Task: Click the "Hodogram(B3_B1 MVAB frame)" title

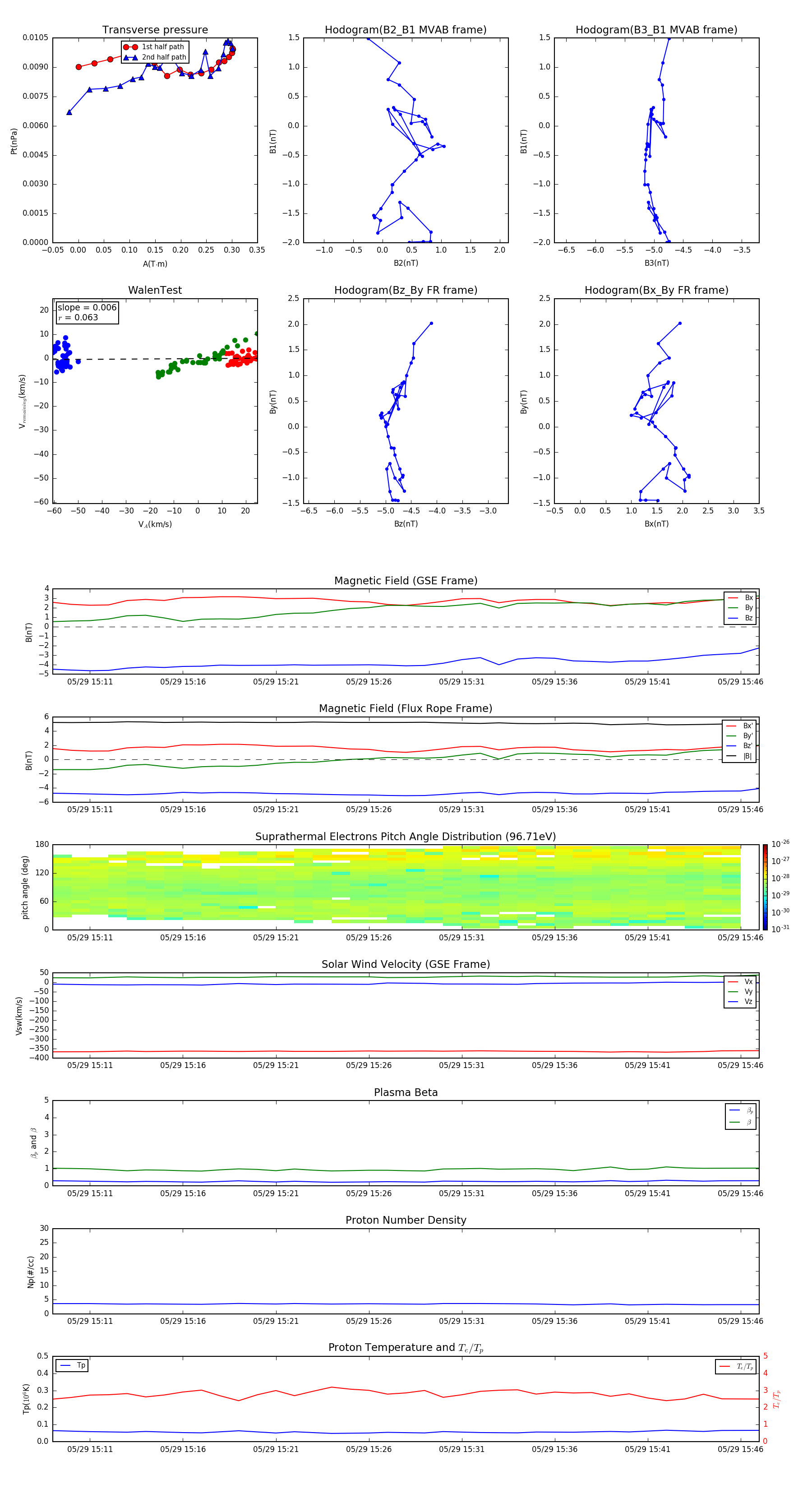Action: coord(656,29)
